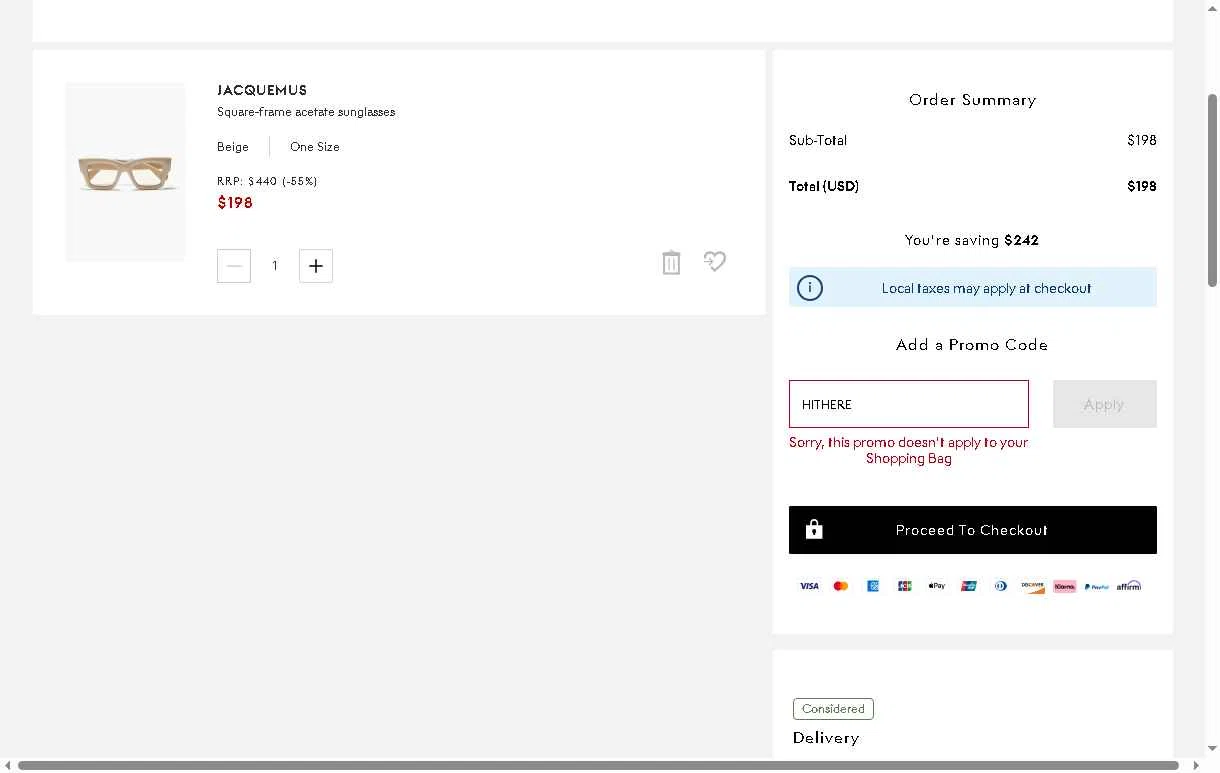Click the vertical scrollbar down arrow
1220x773 pixels.
1212,748
